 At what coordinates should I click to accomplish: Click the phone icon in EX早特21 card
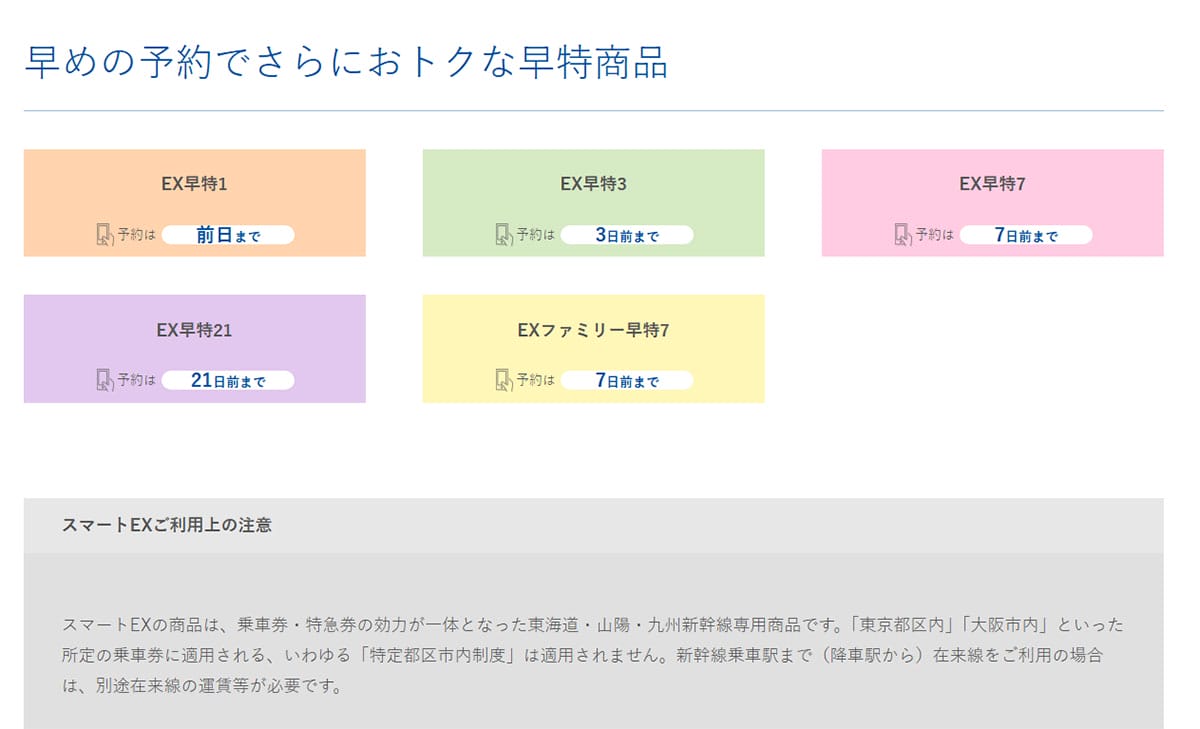[x=104, y=380]
